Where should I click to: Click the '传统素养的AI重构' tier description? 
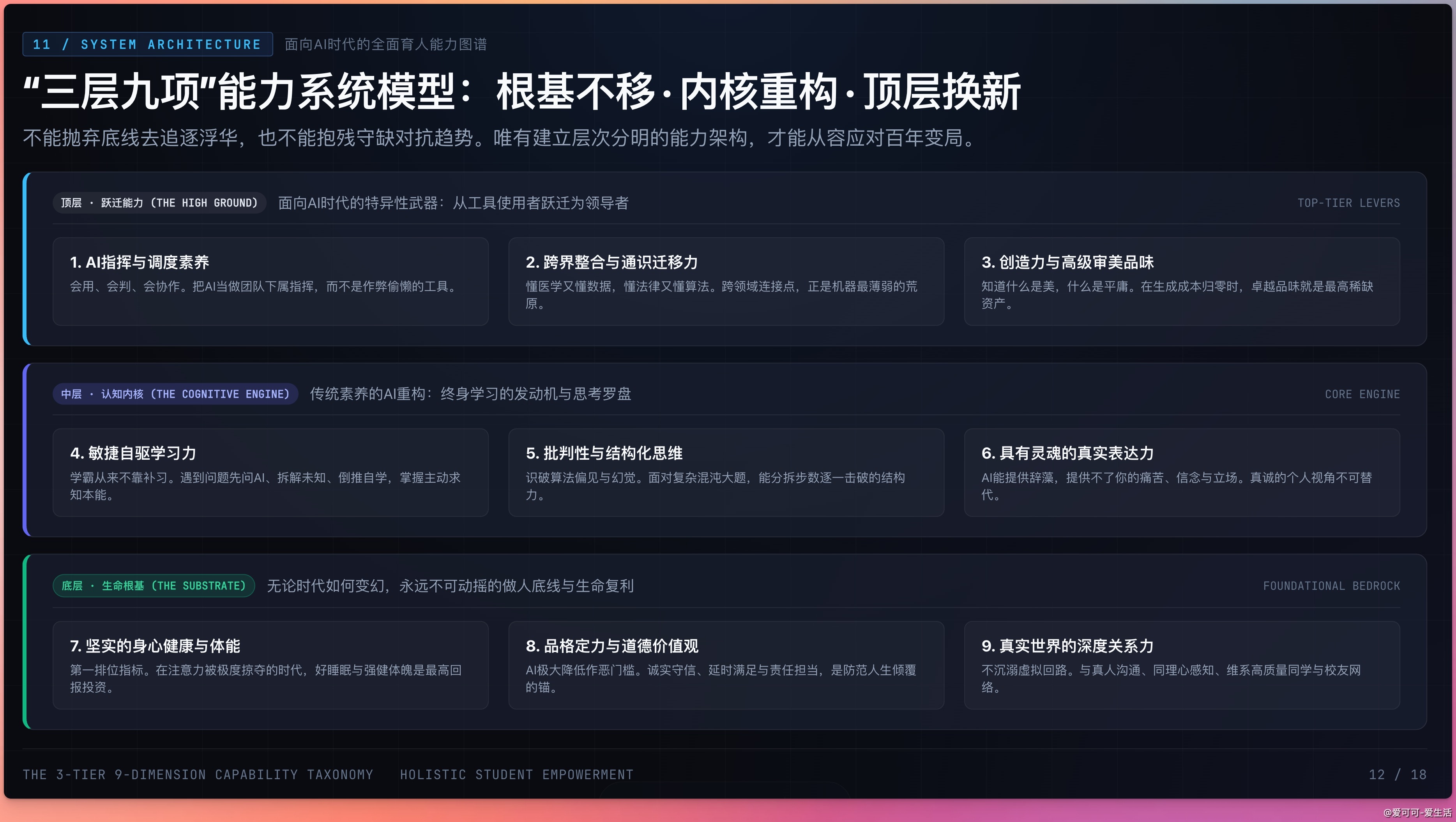470,394
